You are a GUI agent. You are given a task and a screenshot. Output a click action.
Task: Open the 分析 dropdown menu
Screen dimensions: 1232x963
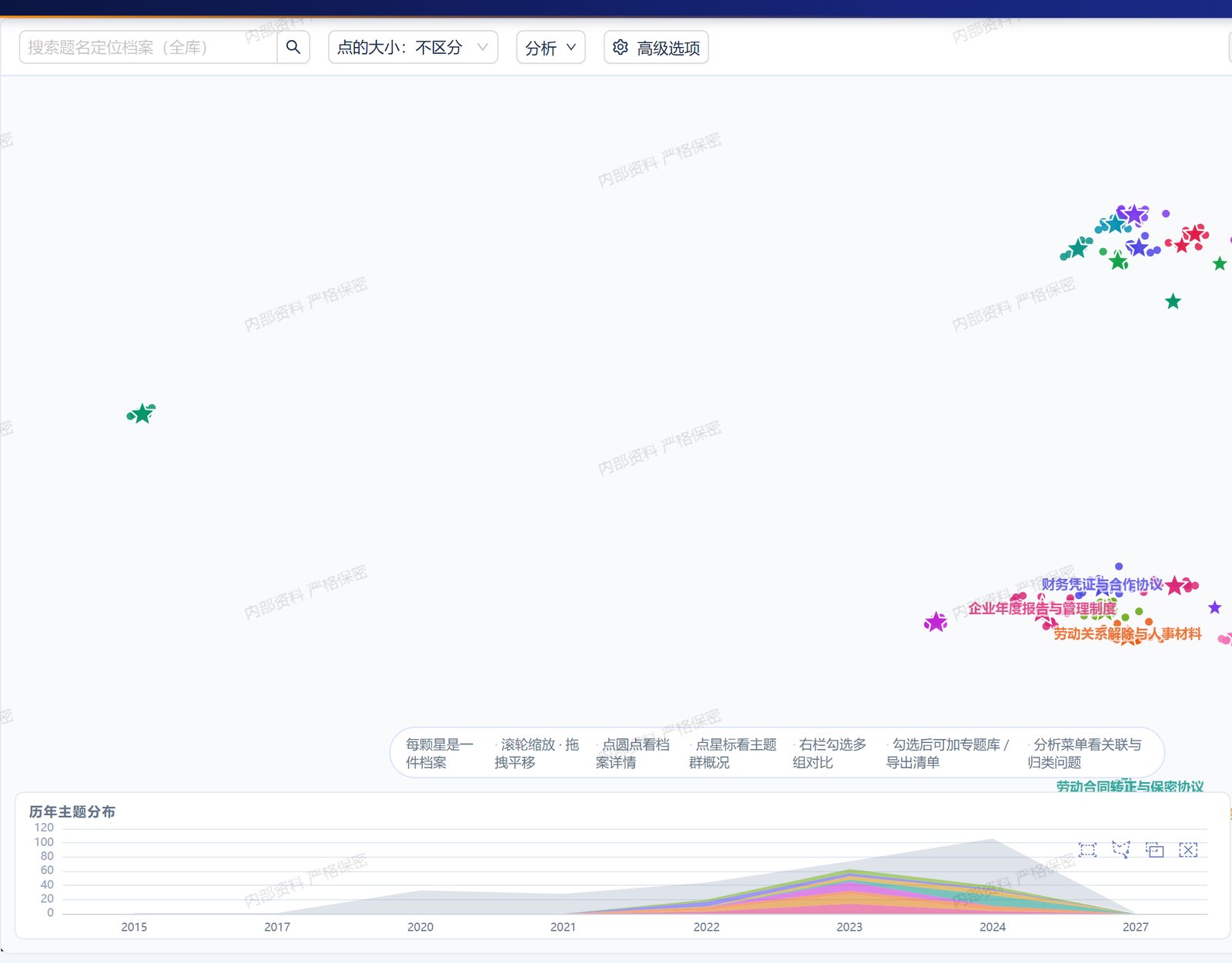coord(551,47)
